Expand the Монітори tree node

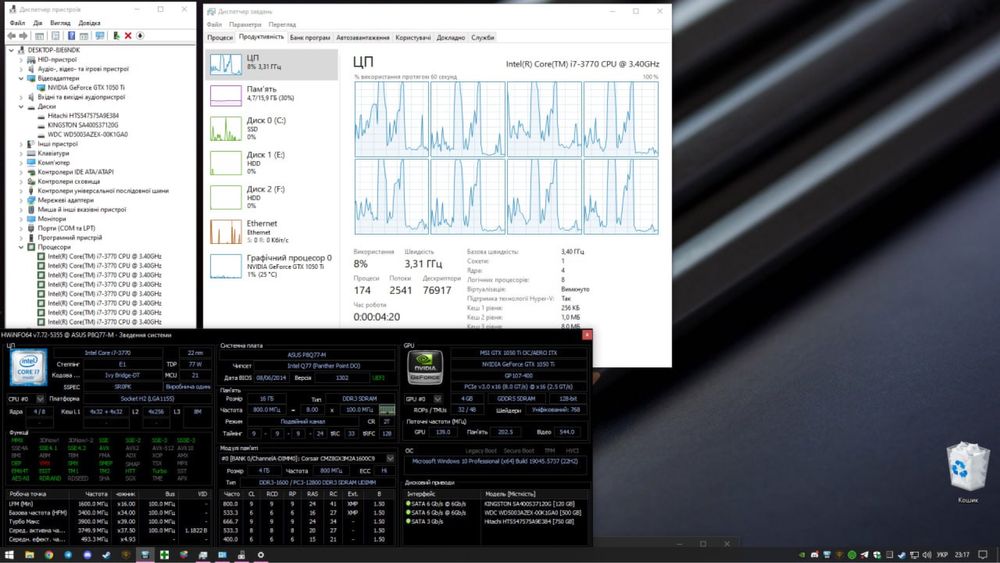click(x=21, y=219)
